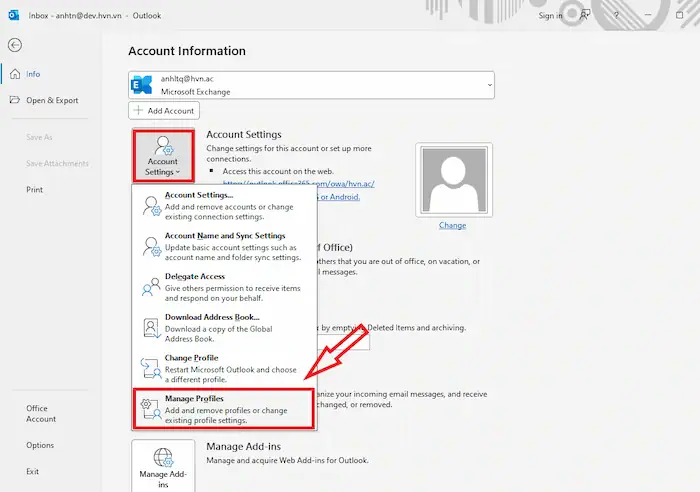Click the feedback person icon in title bar
Screen dimensions: 700x492
click(x=584, y=15)
